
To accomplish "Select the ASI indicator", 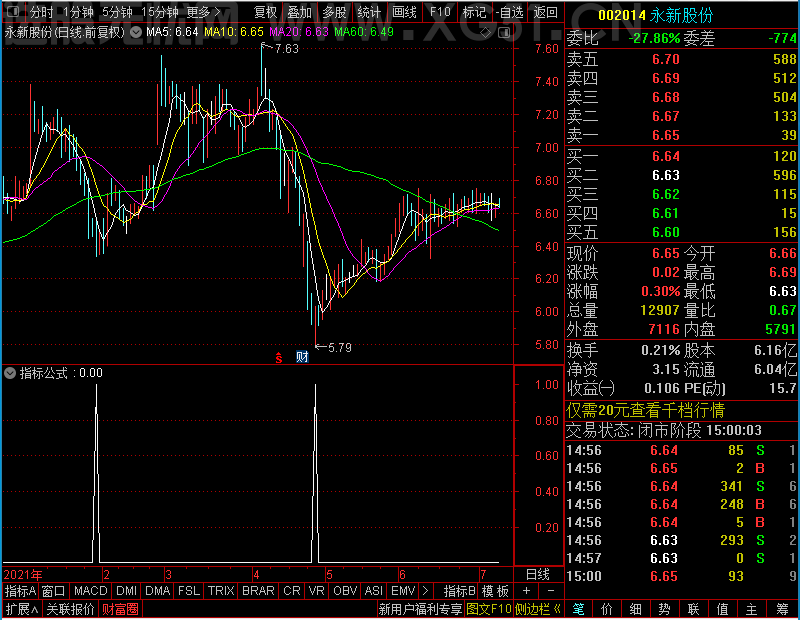I will point(373,591).
